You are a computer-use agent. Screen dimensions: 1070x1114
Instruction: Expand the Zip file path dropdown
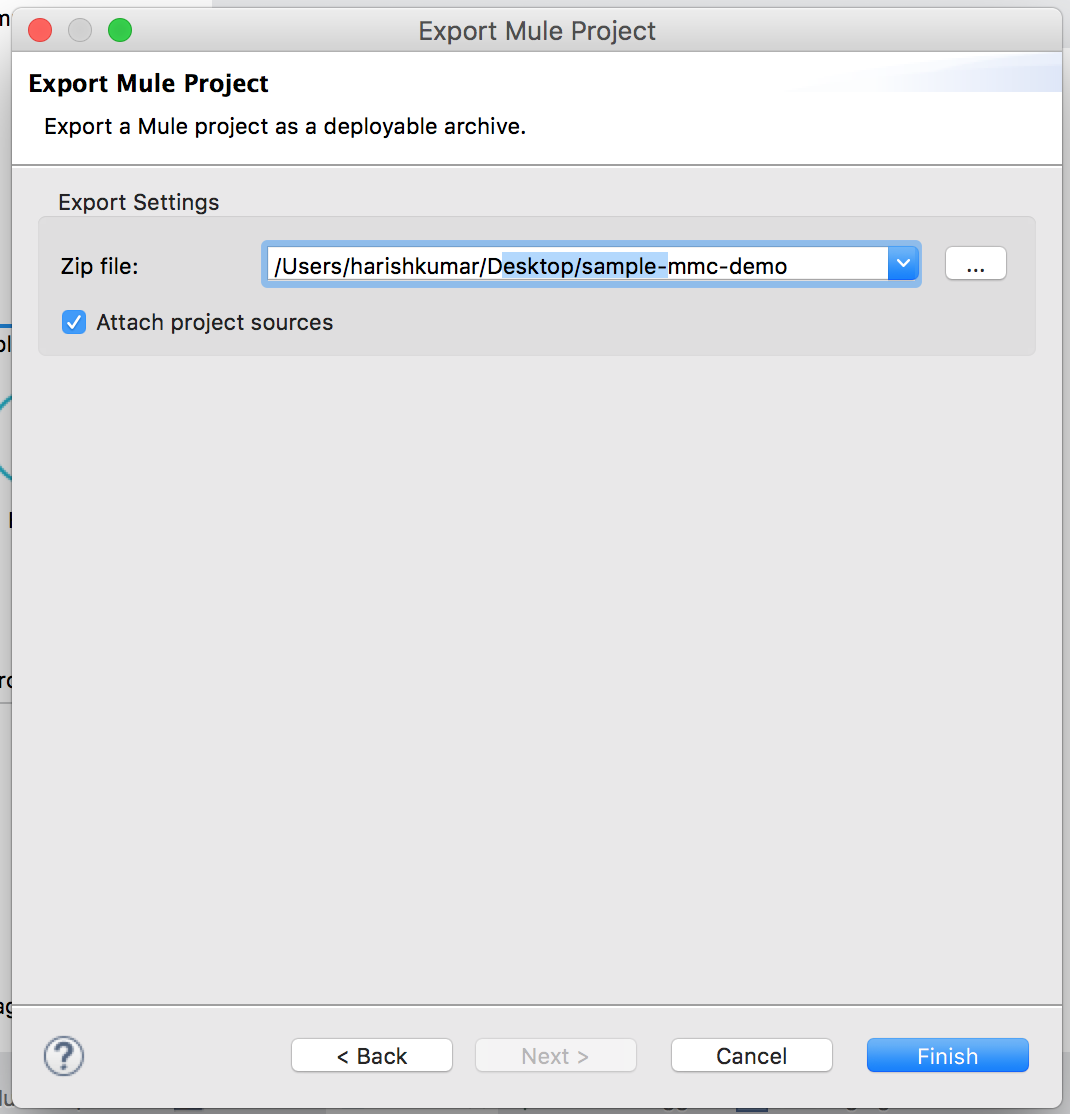click(x=902, y=264)
